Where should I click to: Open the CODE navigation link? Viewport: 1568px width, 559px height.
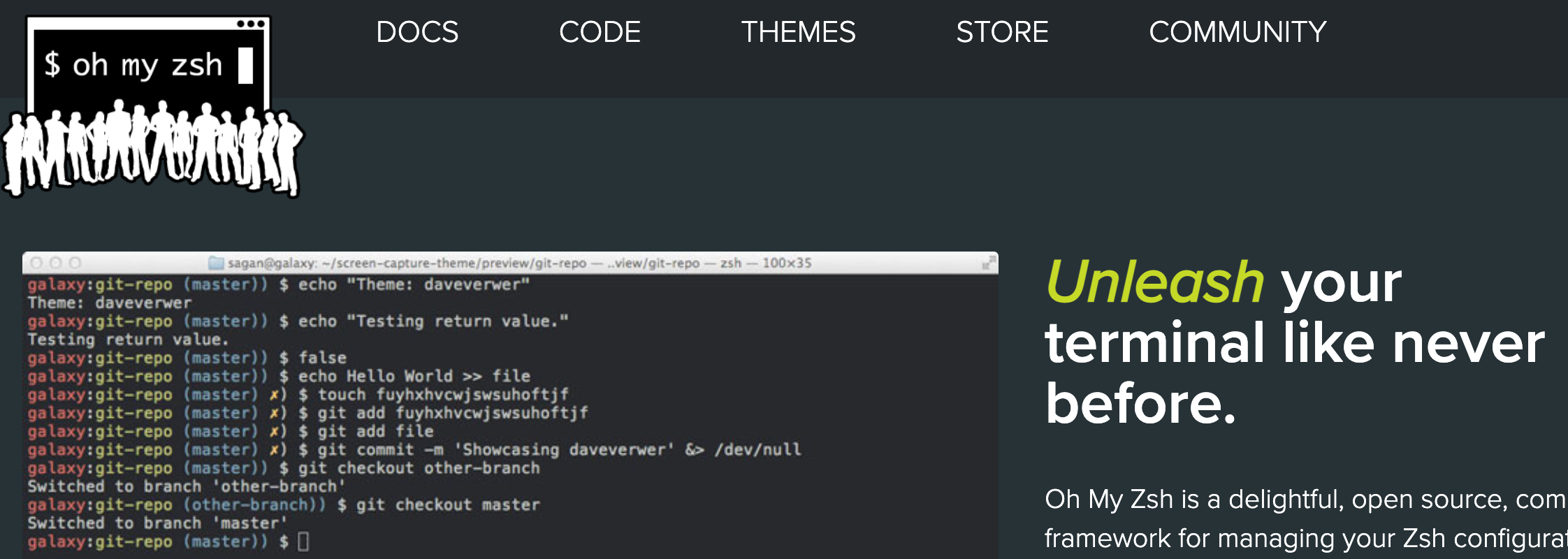coord(600,32)
